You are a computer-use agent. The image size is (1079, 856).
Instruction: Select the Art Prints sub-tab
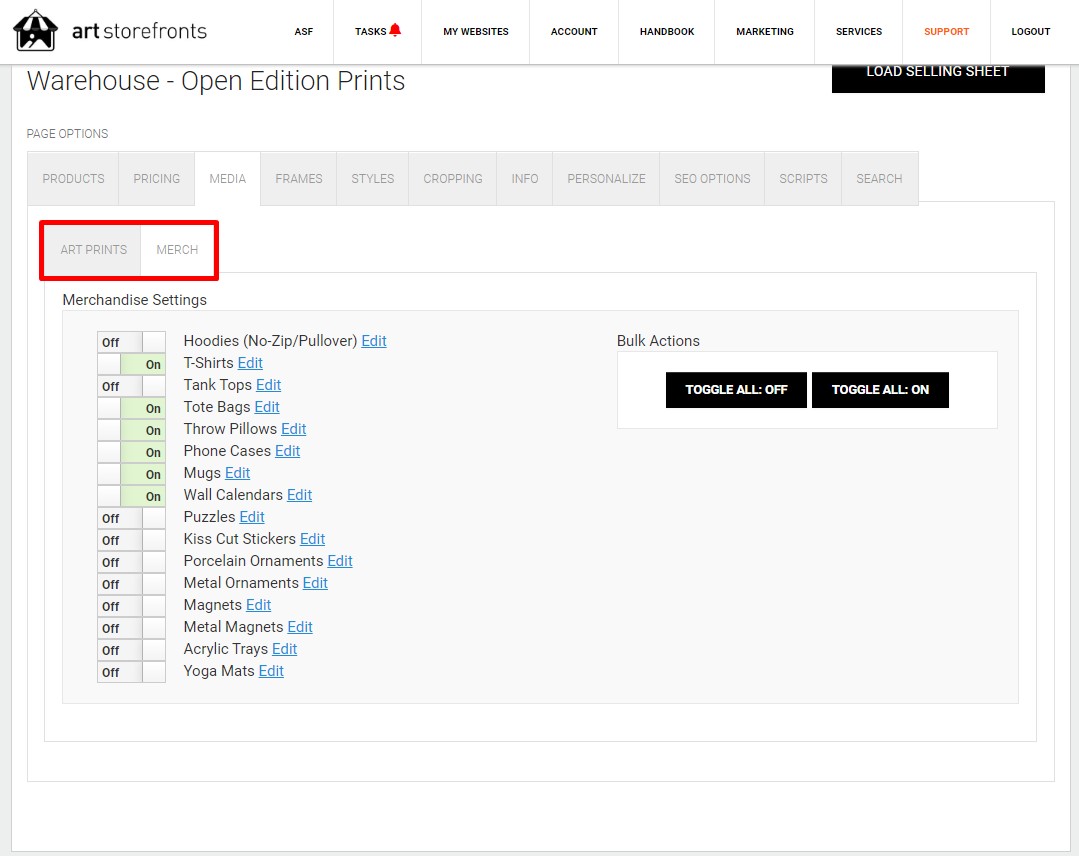(x=94, y=250)
